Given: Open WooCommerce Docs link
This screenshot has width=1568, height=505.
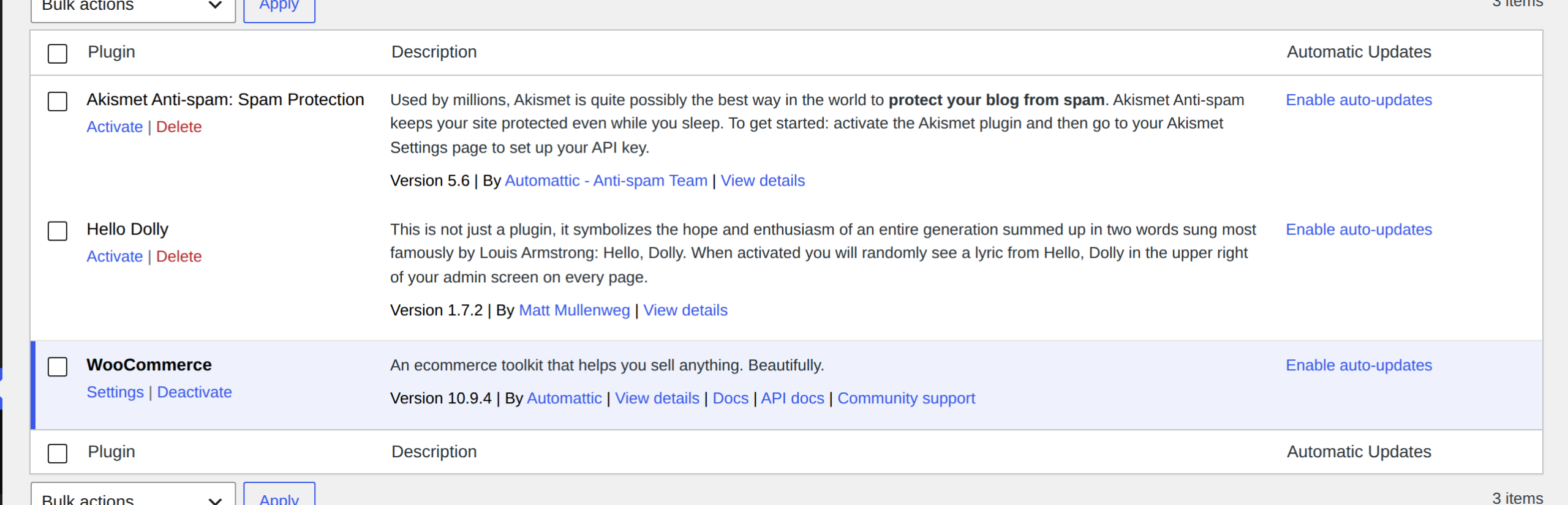Looking at the screenshot, I should [730, 398].
